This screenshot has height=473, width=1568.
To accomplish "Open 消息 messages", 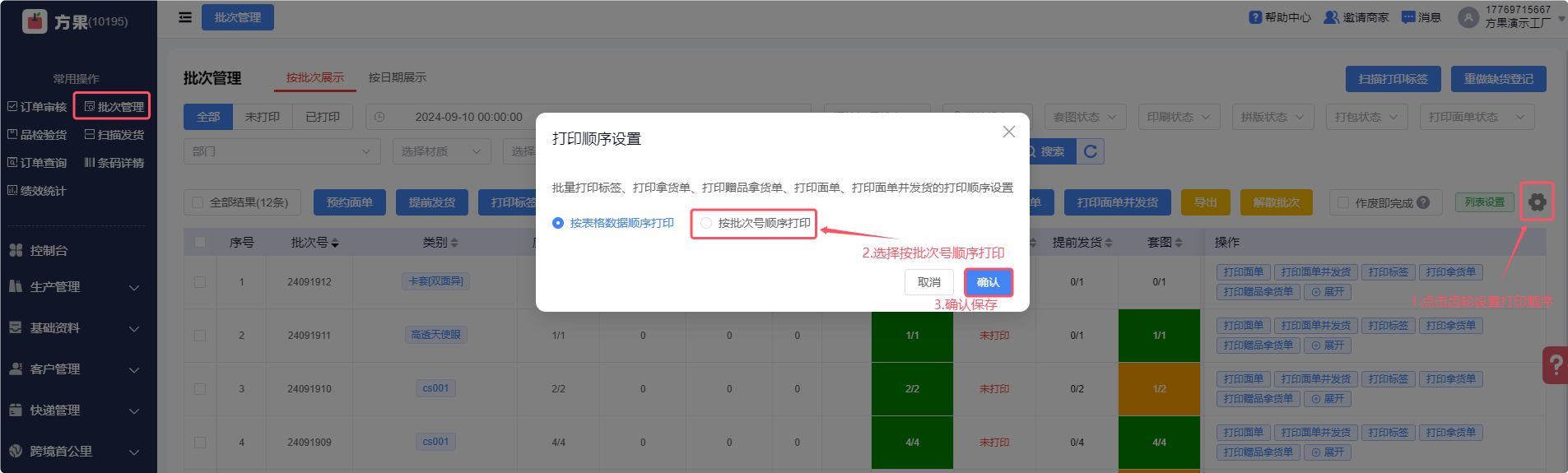I will [x=1421, y=17].
